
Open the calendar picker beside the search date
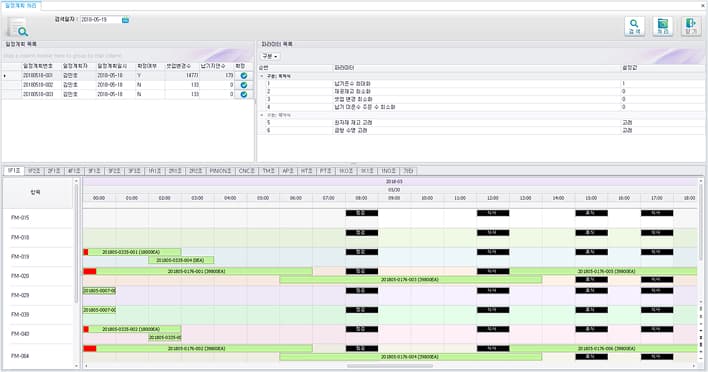pos(126,20)
